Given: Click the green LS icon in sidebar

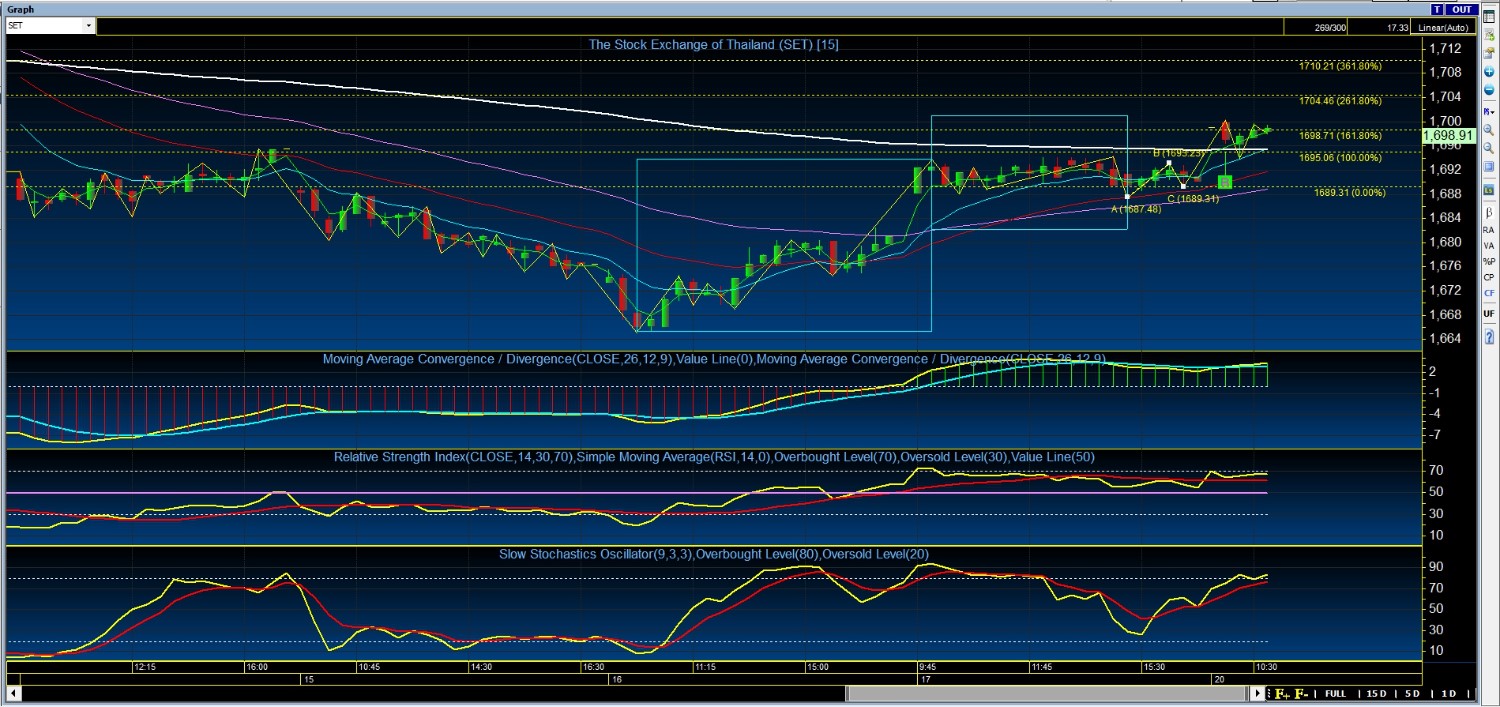Looking at the screenshot, I should coord(1489,190).
